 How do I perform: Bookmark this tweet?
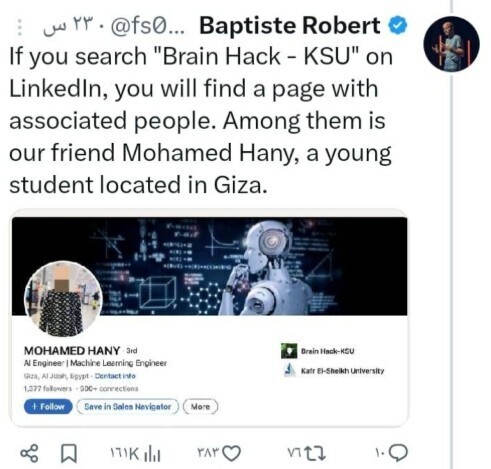point(69,454)
